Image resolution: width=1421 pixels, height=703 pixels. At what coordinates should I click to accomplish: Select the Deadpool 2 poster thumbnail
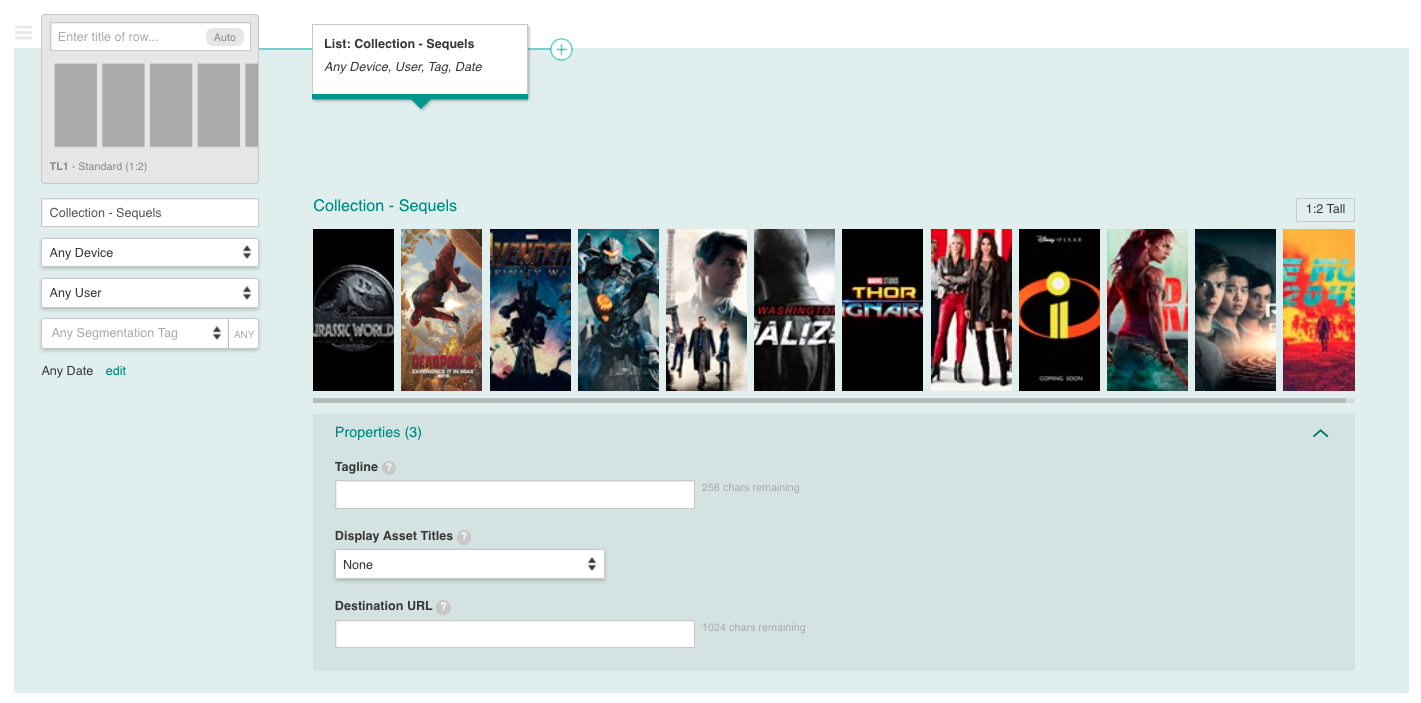(441, 310)
